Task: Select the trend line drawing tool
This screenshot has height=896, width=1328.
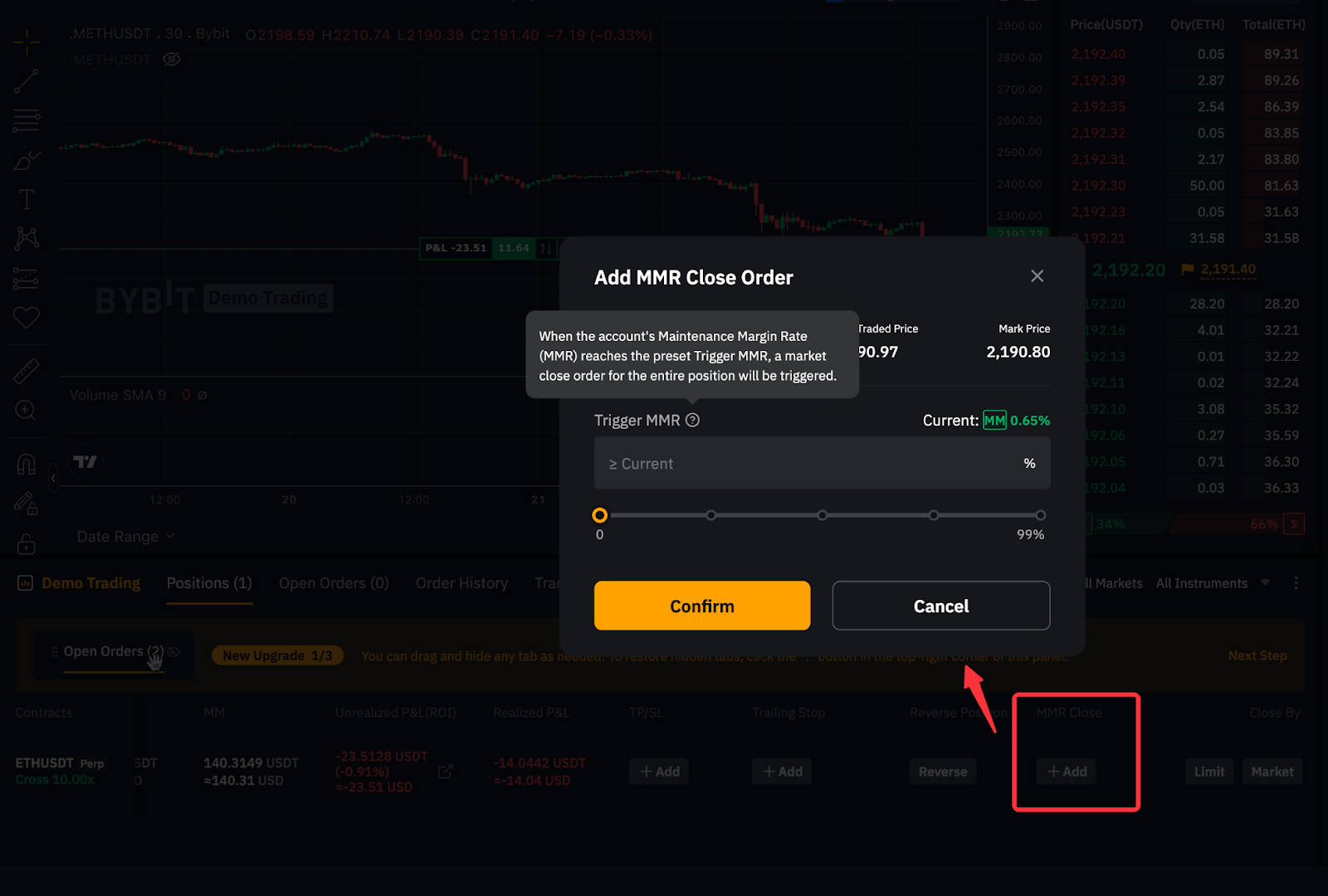Action: click(x=27, y=81)
